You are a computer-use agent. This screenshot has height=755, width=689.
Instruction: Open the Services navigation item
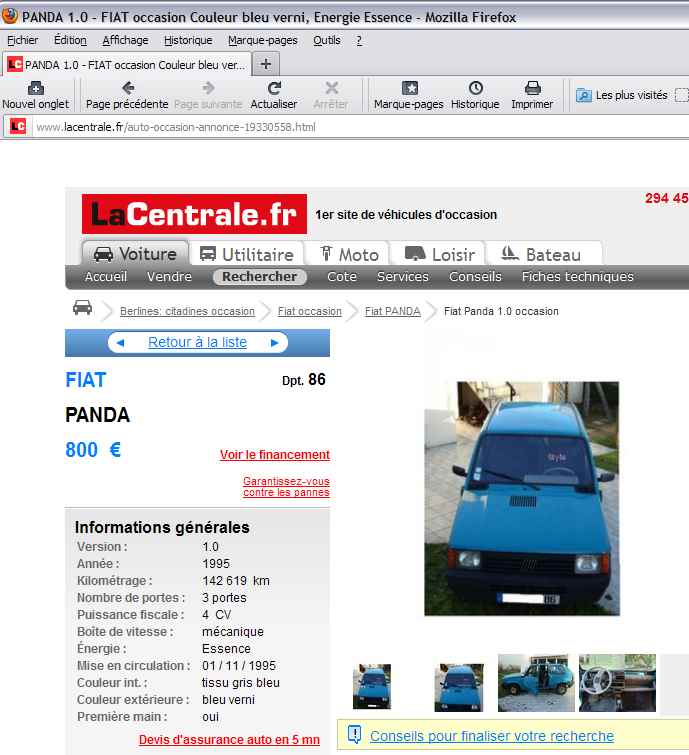[403, 276]
